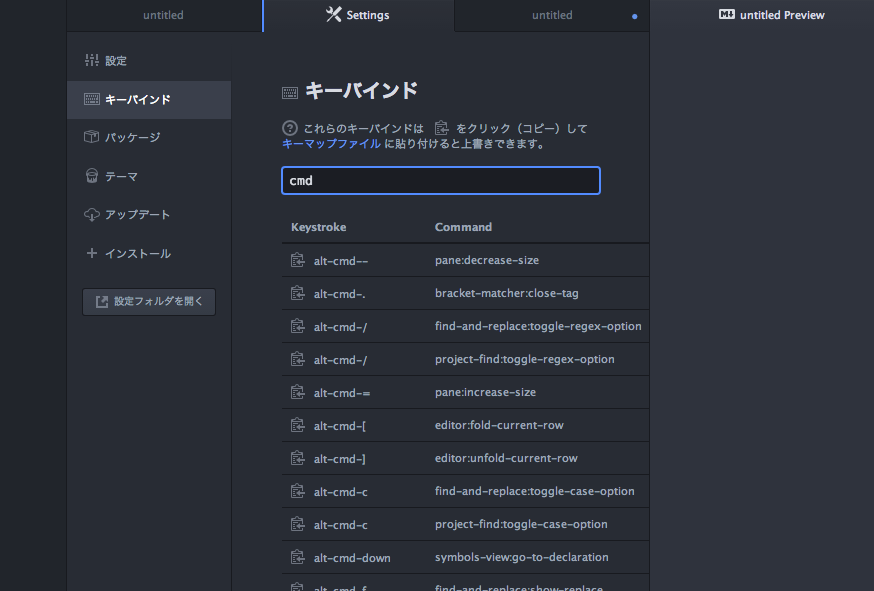
Task: Select the 設定 (Settings) sliders icon in sidebar
Action: [x=91, y=60]
